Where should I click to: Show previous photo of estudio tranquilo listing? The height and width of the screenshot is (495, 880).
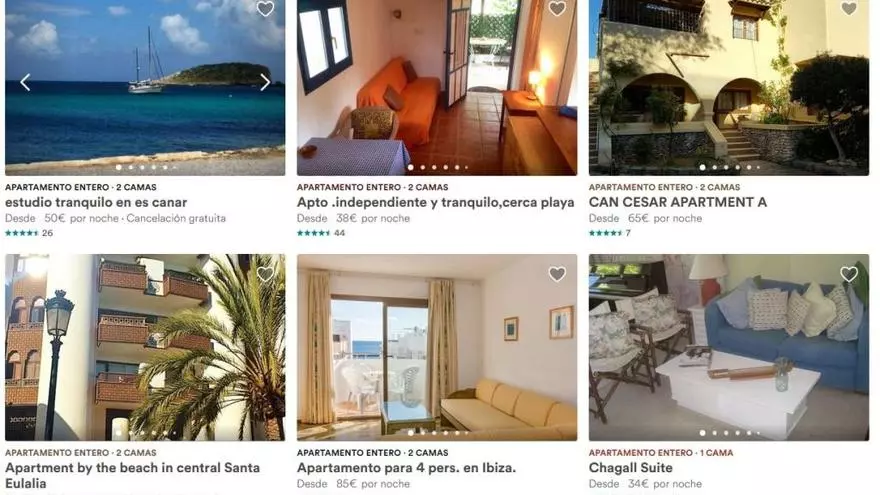(25, 82)
